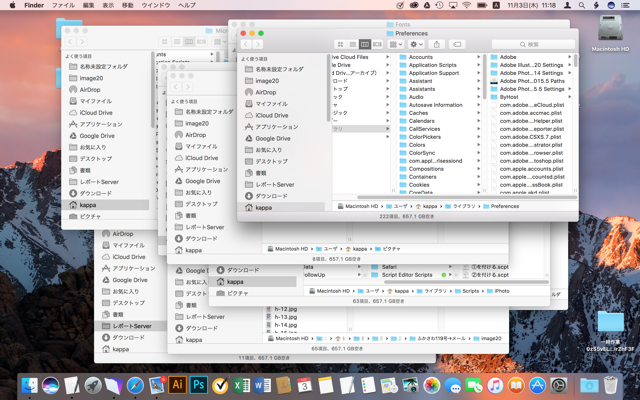Open Notification Center in the menu bar
Viewport: 640px width, 400px height.
[x=625, y=5]
